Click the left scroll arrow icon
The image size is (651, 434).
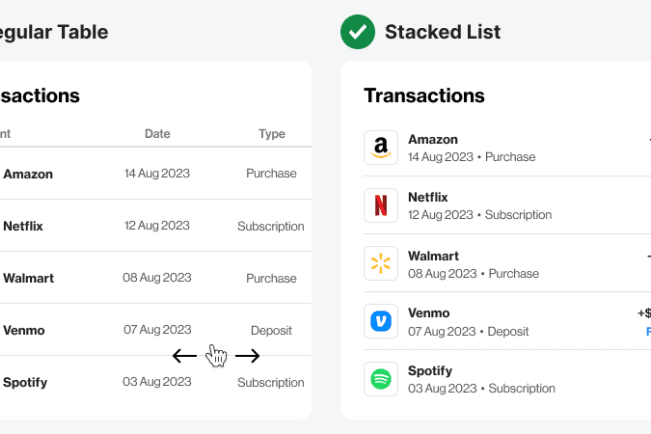(184, 355)
